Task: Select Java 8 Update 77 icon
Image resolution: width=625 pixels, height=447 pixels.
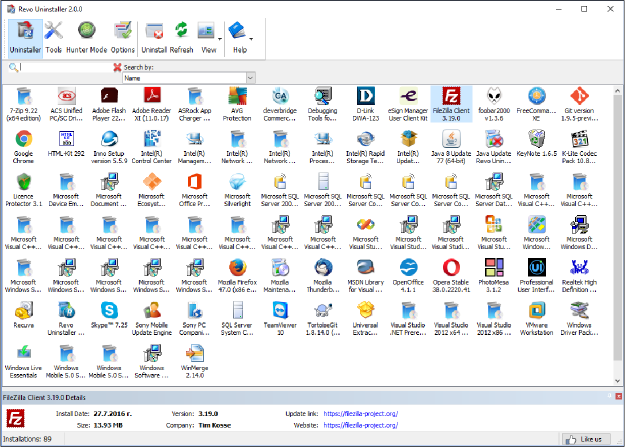Action: 451,147
